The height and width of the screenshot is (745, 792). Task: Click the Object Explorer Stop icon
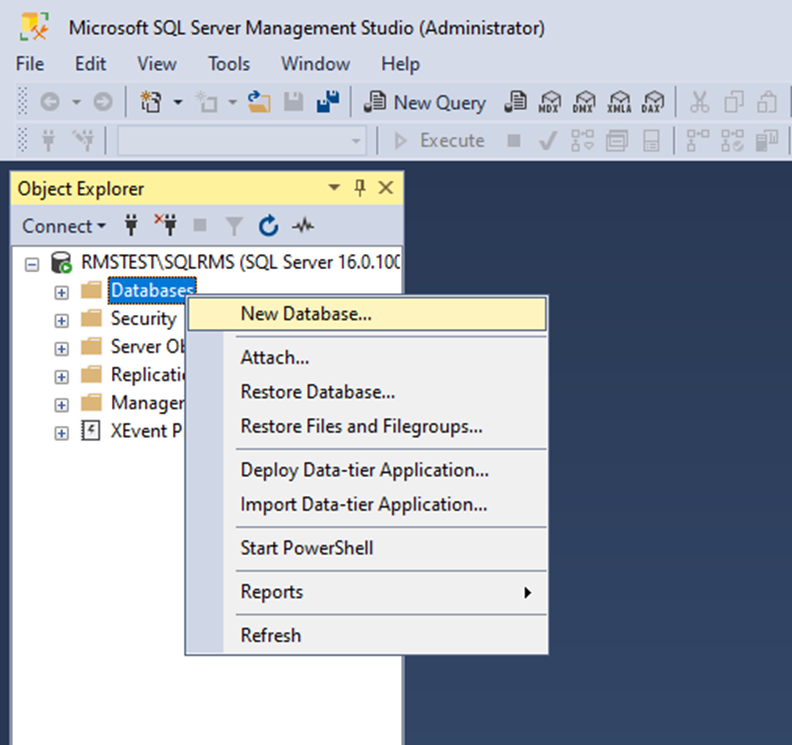click(x=200, y=225)
